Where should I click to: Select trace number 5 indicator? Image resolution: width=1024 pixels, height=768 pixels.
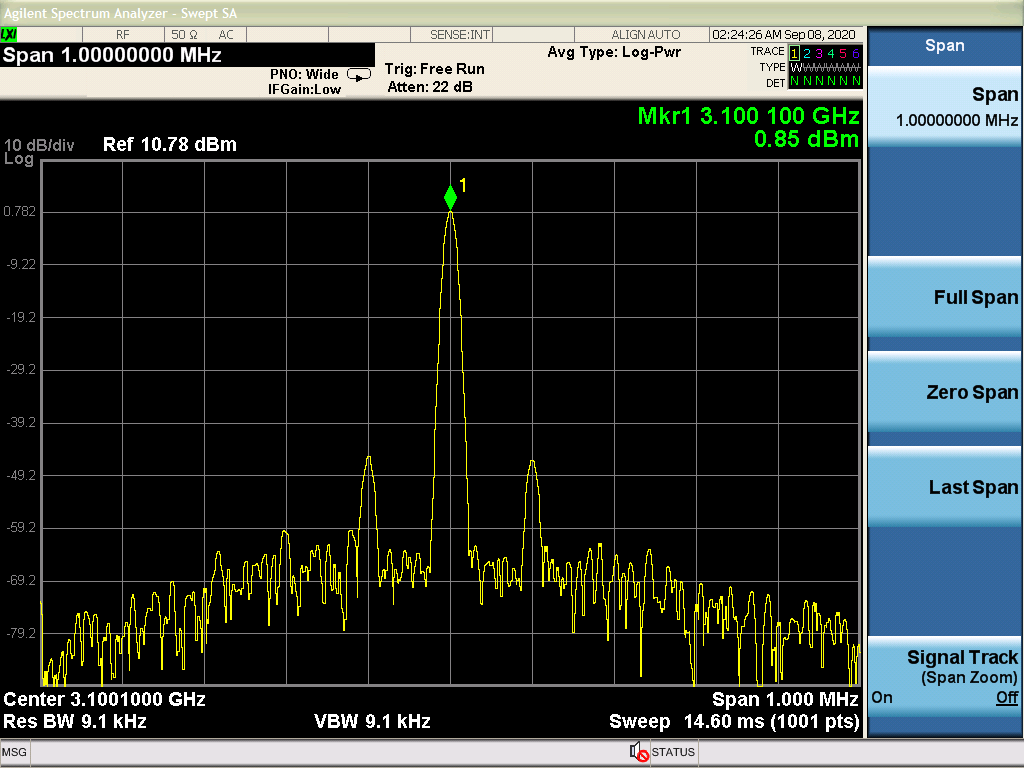coord(843,53)
